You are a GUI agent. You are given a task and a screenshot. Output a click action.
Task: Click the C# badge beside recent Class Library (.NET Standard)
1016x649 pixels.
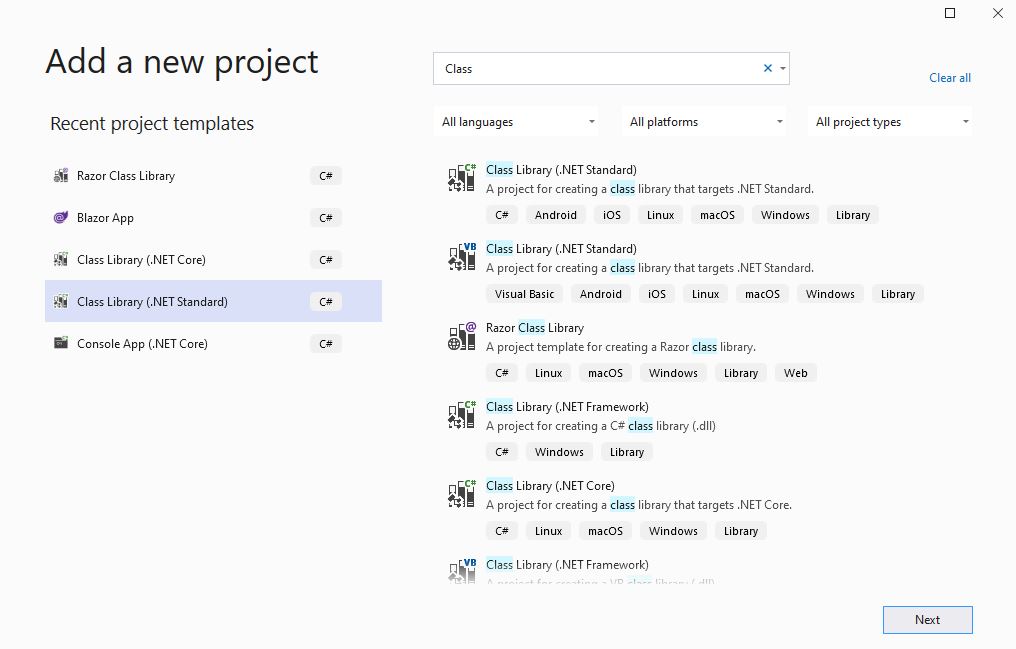click(x=326, y=302)
